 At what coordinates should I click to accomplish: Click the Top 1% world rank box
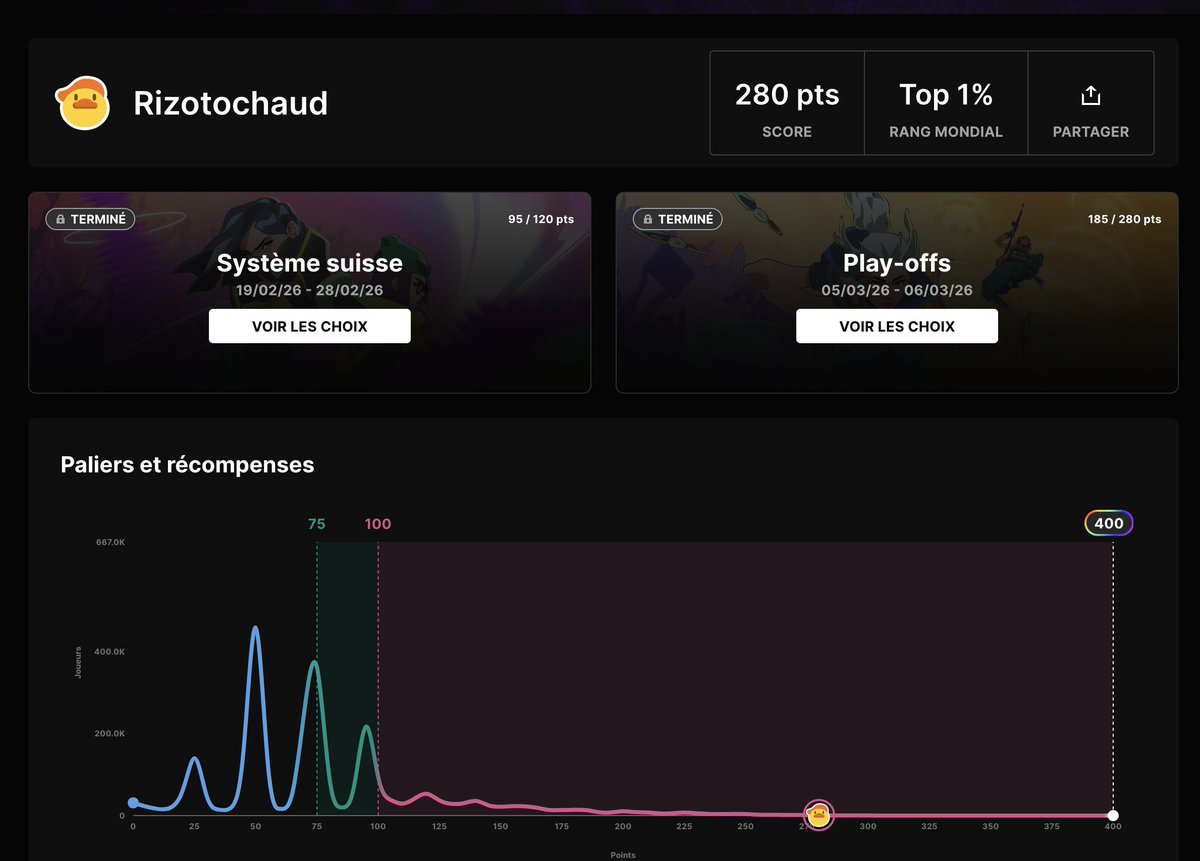click(x=946, y=103)
